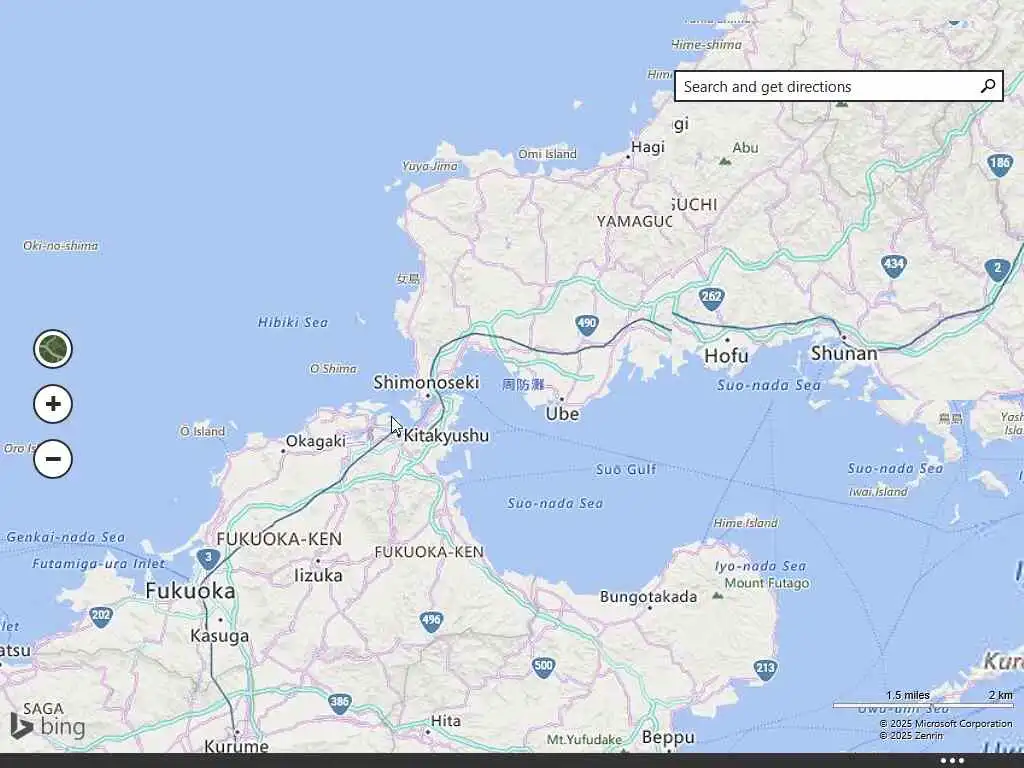
Task: Select the Fukuoka city label
Action: (190, 591)
